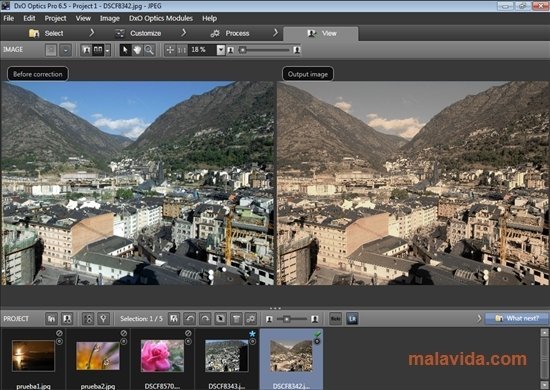Select the pink rose DSCF8570 thumbnail
Viewport: 550px width, 390px height.
pos(162,356)
